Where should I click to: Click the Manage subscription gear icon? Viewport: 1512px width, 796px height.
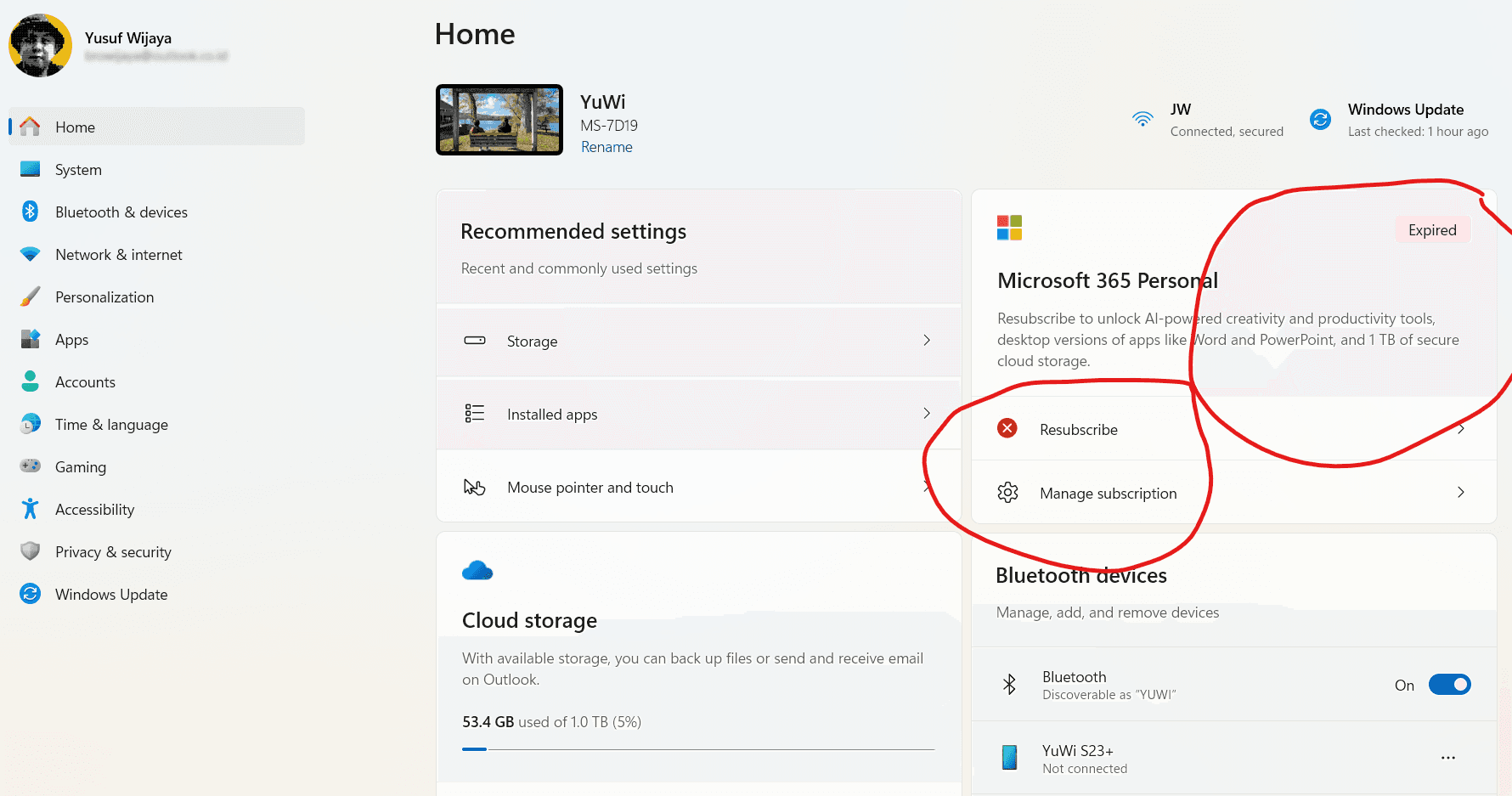coord(1007,493)
